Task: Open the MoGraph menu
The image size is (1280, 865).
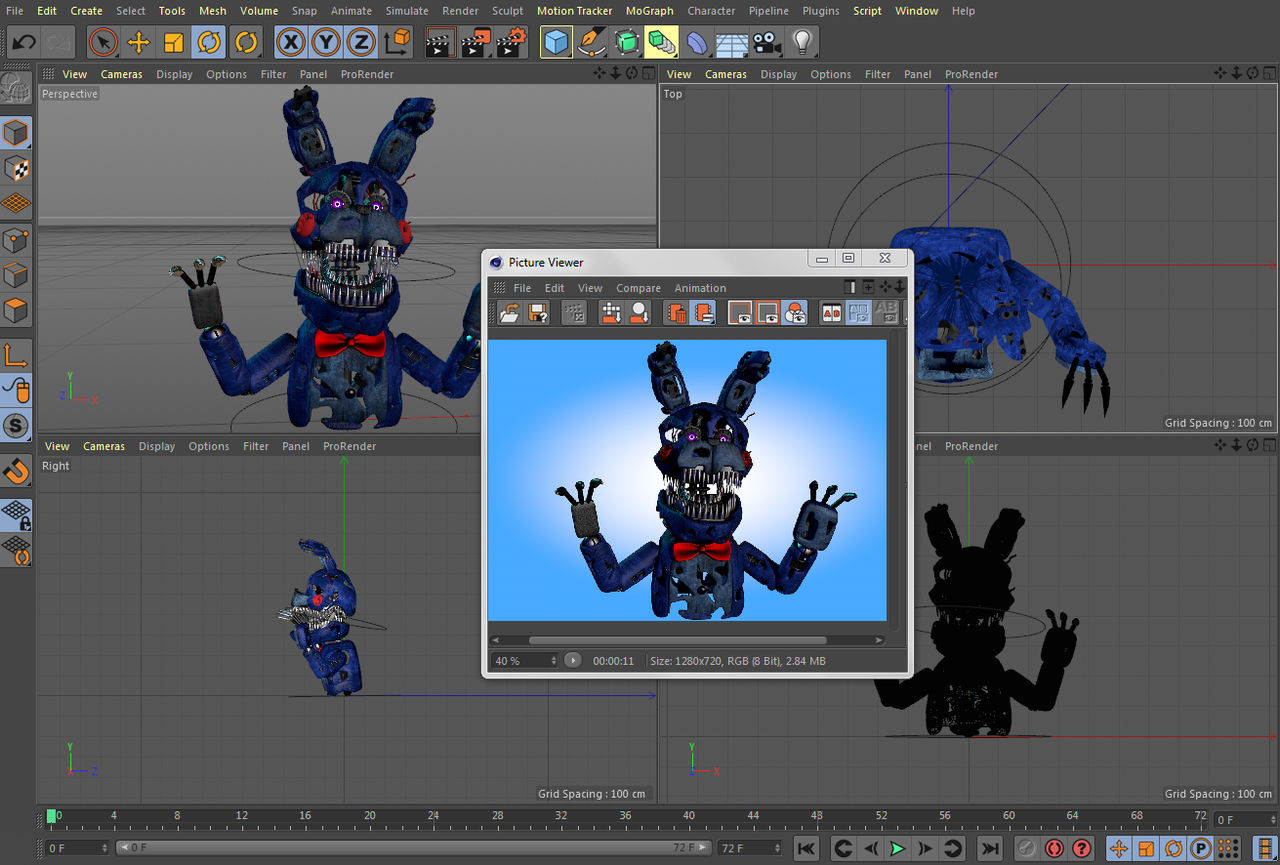Action: click(650, 11)
